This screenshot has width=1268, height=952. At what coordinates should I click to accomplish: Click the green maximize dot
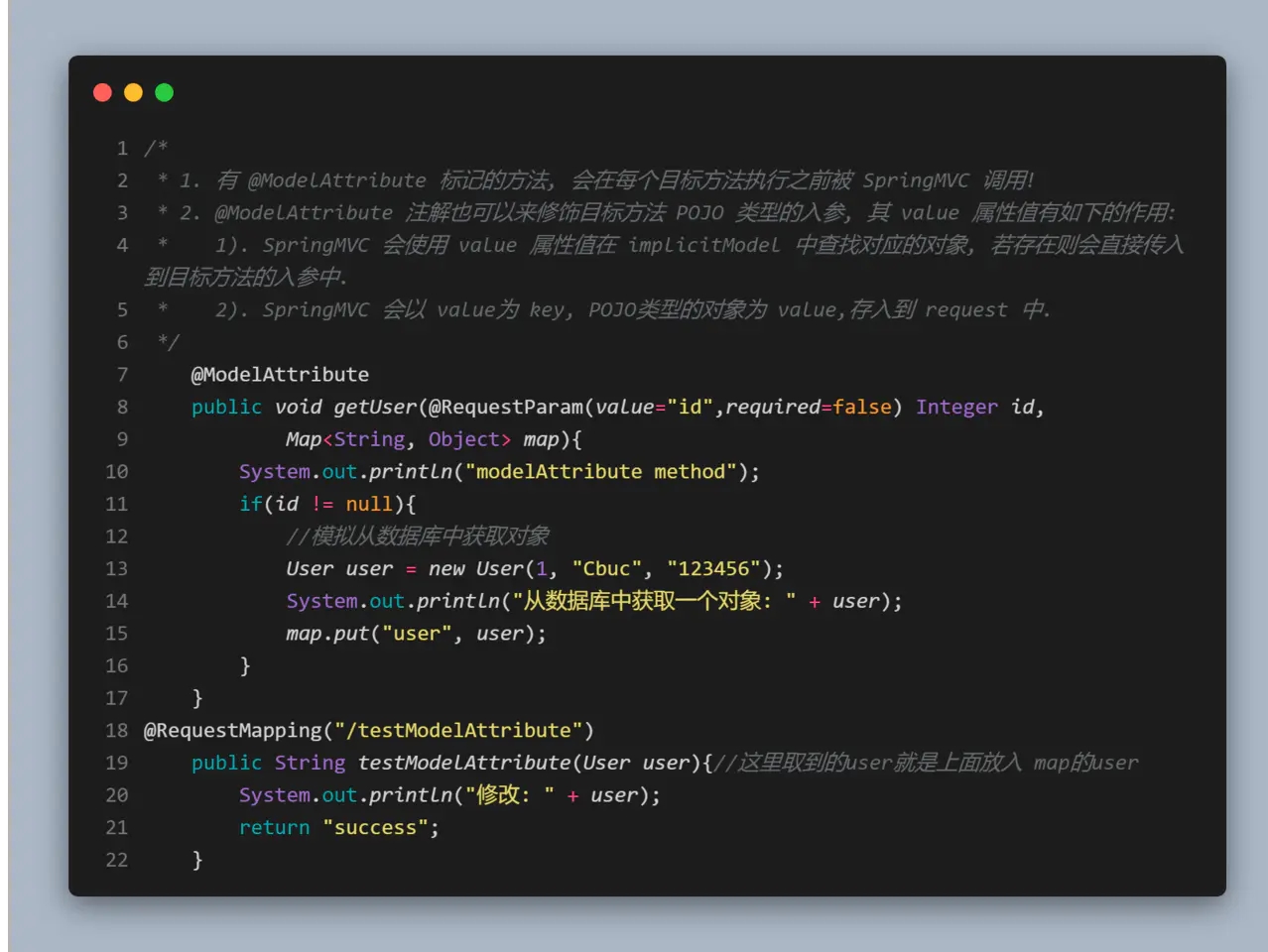[165, 92]
